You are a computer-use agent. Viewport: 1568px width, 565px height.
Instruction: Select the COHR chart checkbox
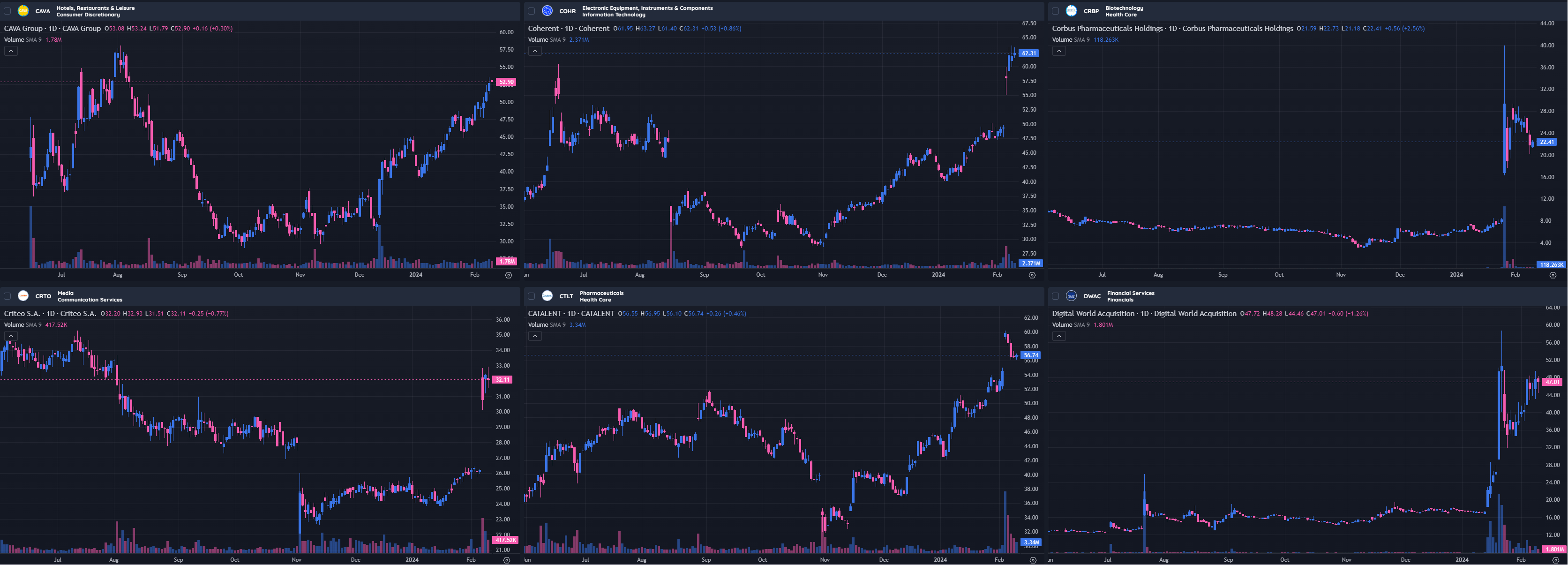coord(532,11)
